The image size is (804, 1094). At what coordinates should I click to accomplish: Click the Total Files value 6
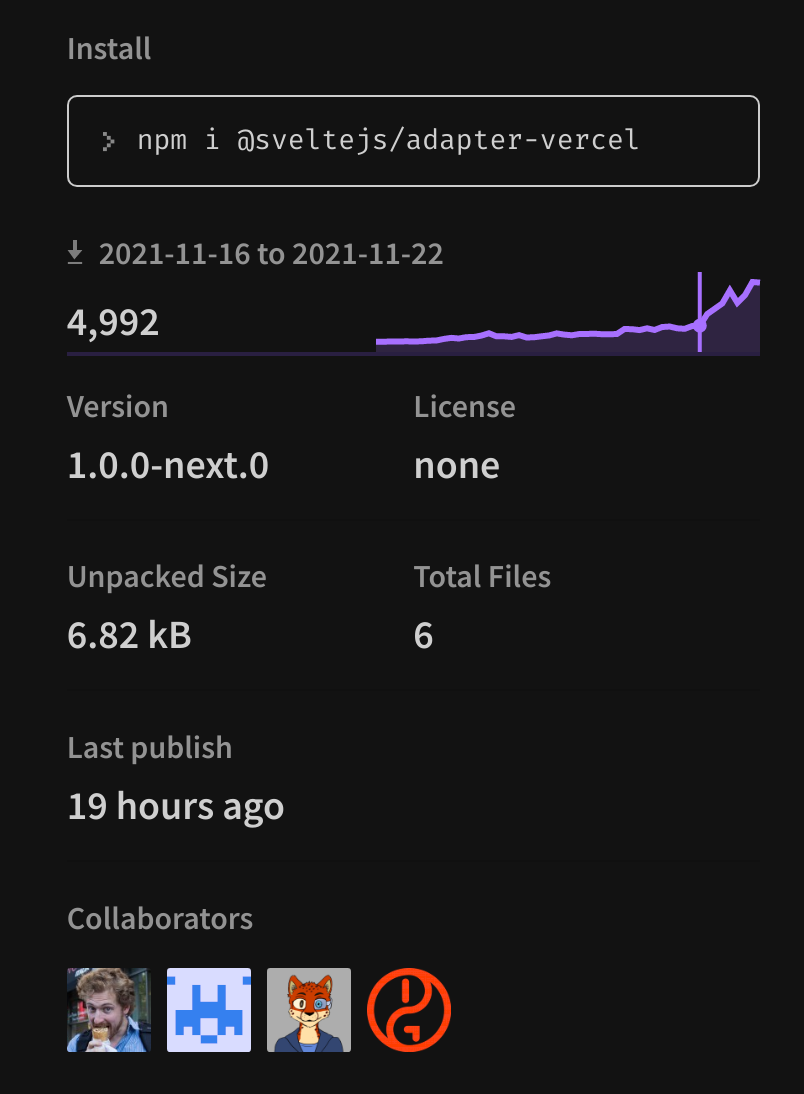(424, 636)
